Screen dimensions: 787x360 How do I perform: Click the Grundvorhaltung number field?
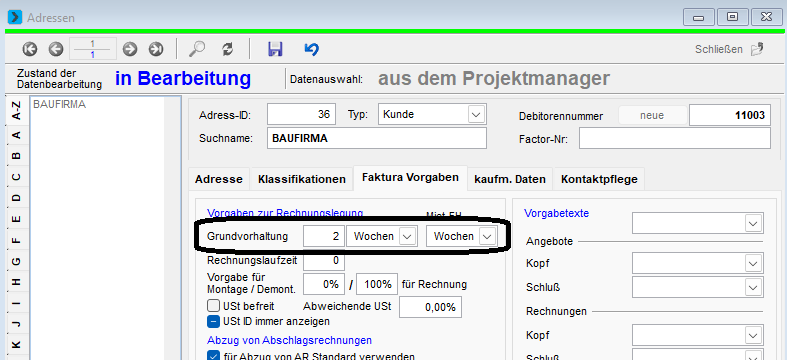324,236
